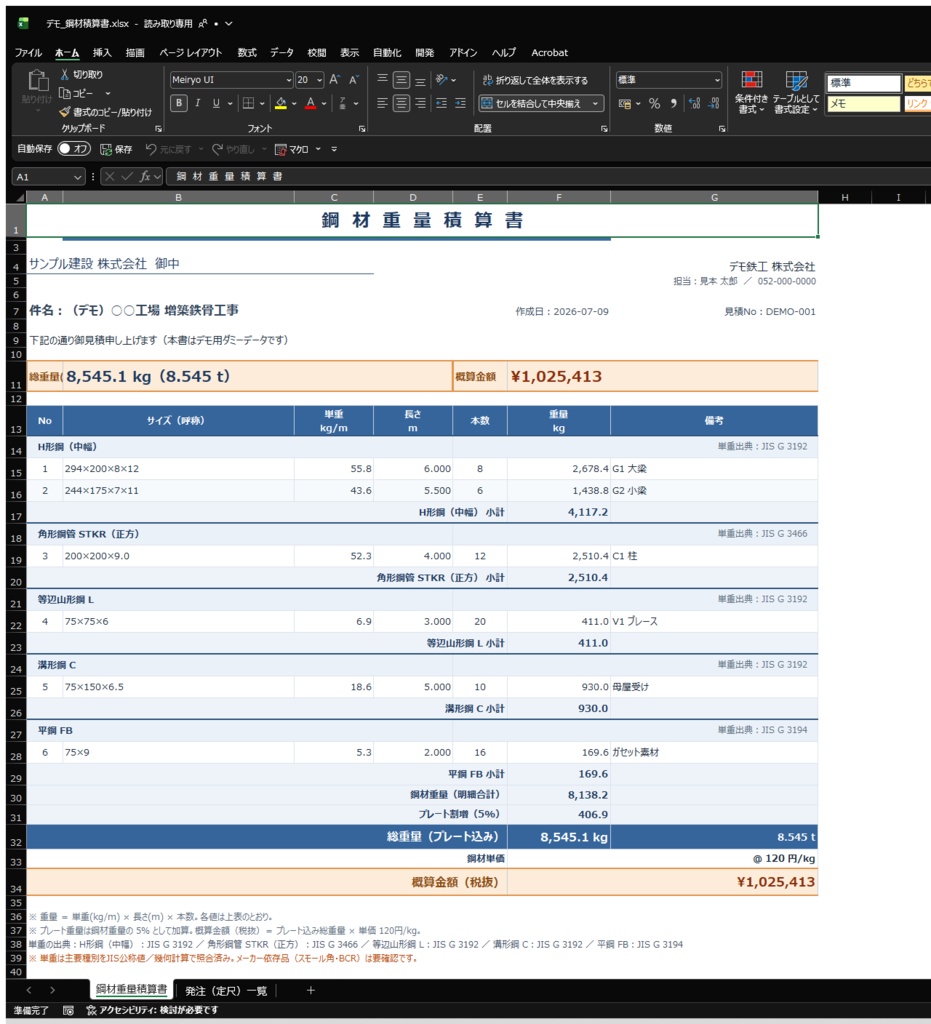
Task: Set bottom vertical alignment
Action: pos(420,80)
